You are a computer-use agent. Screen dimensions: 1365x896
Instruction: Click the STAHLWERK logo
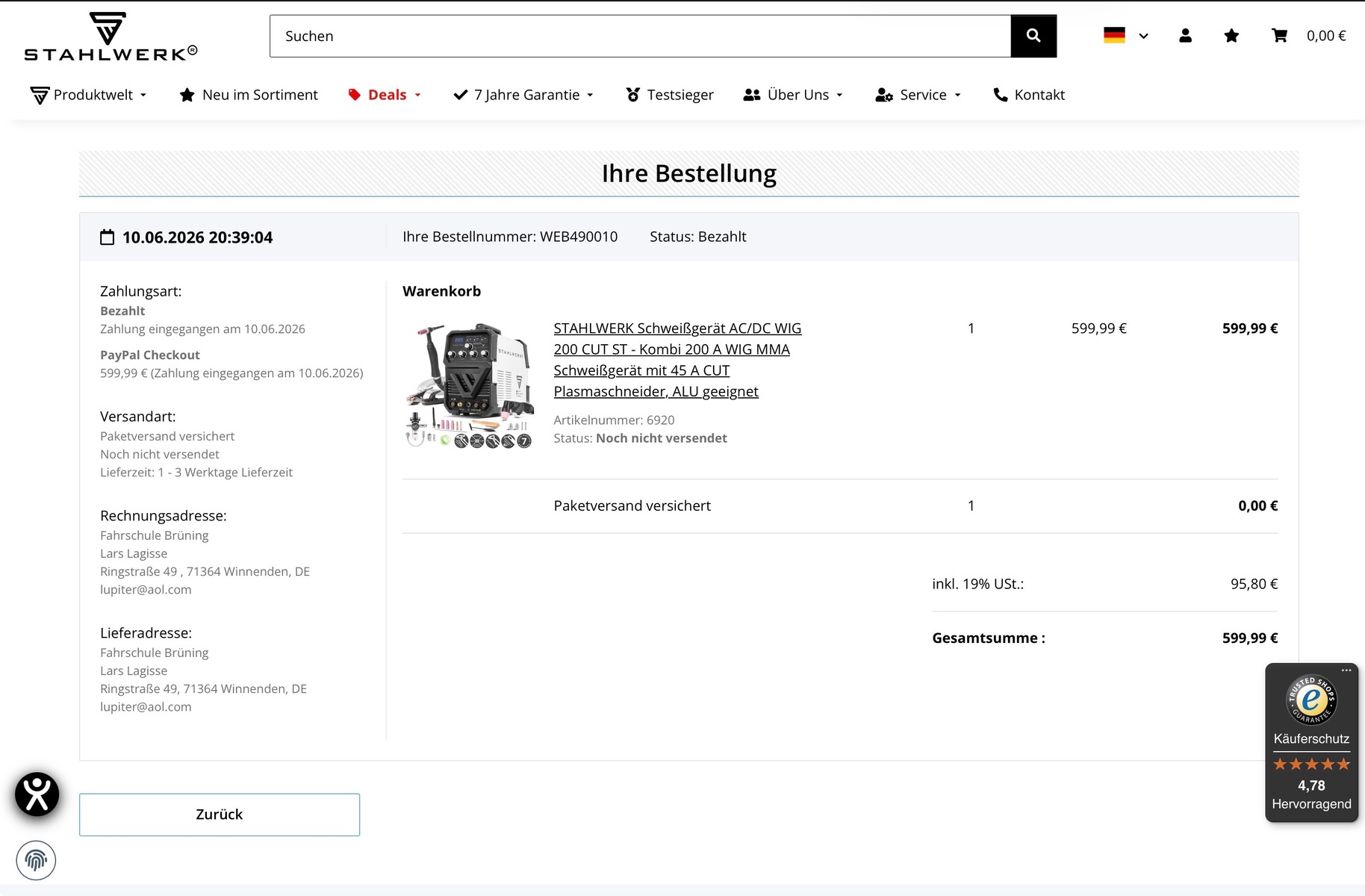point(111,36)
